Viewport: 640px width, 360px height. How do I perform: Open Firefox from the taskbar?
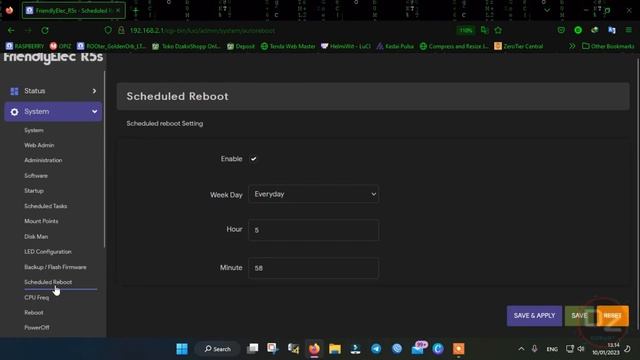(x=314, y=349)
